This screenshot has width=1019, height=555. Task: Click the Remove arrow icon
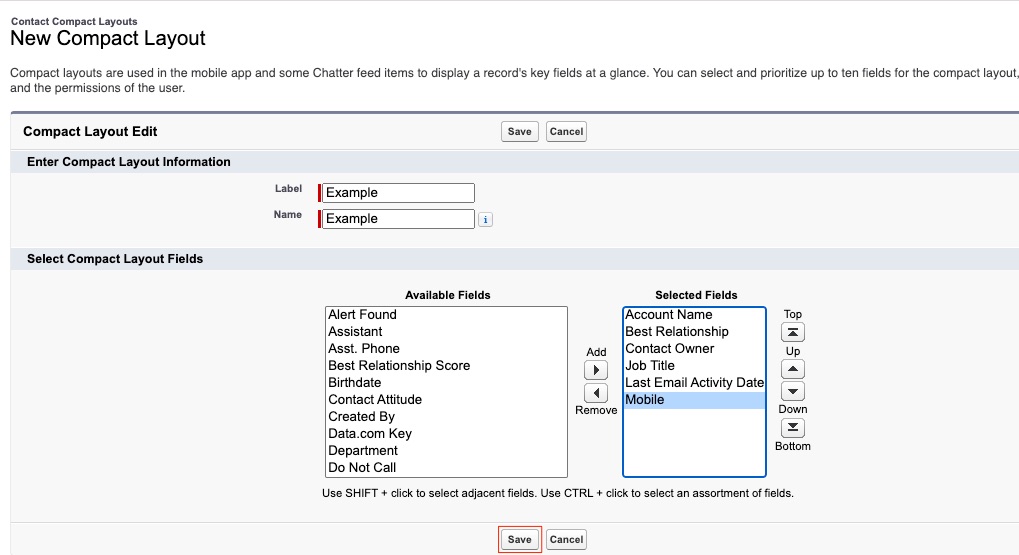595,393
